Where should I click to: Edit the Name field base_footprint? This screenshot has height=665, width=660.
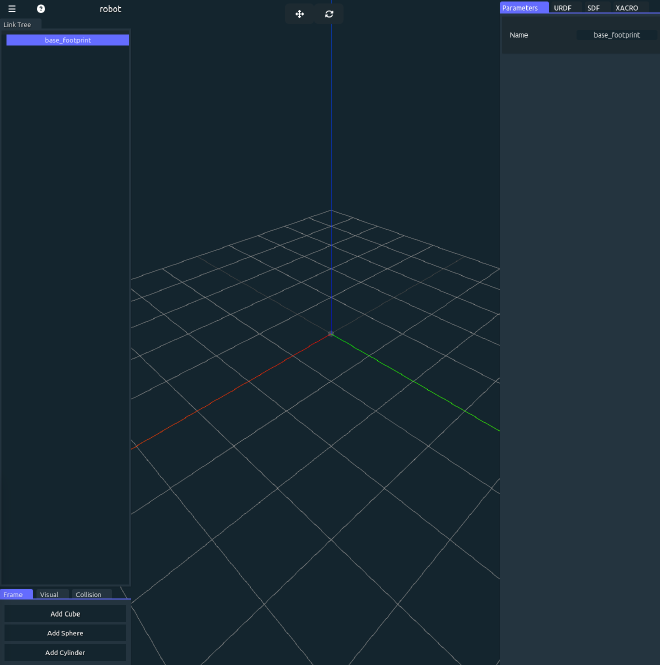(x=616, y=35)
